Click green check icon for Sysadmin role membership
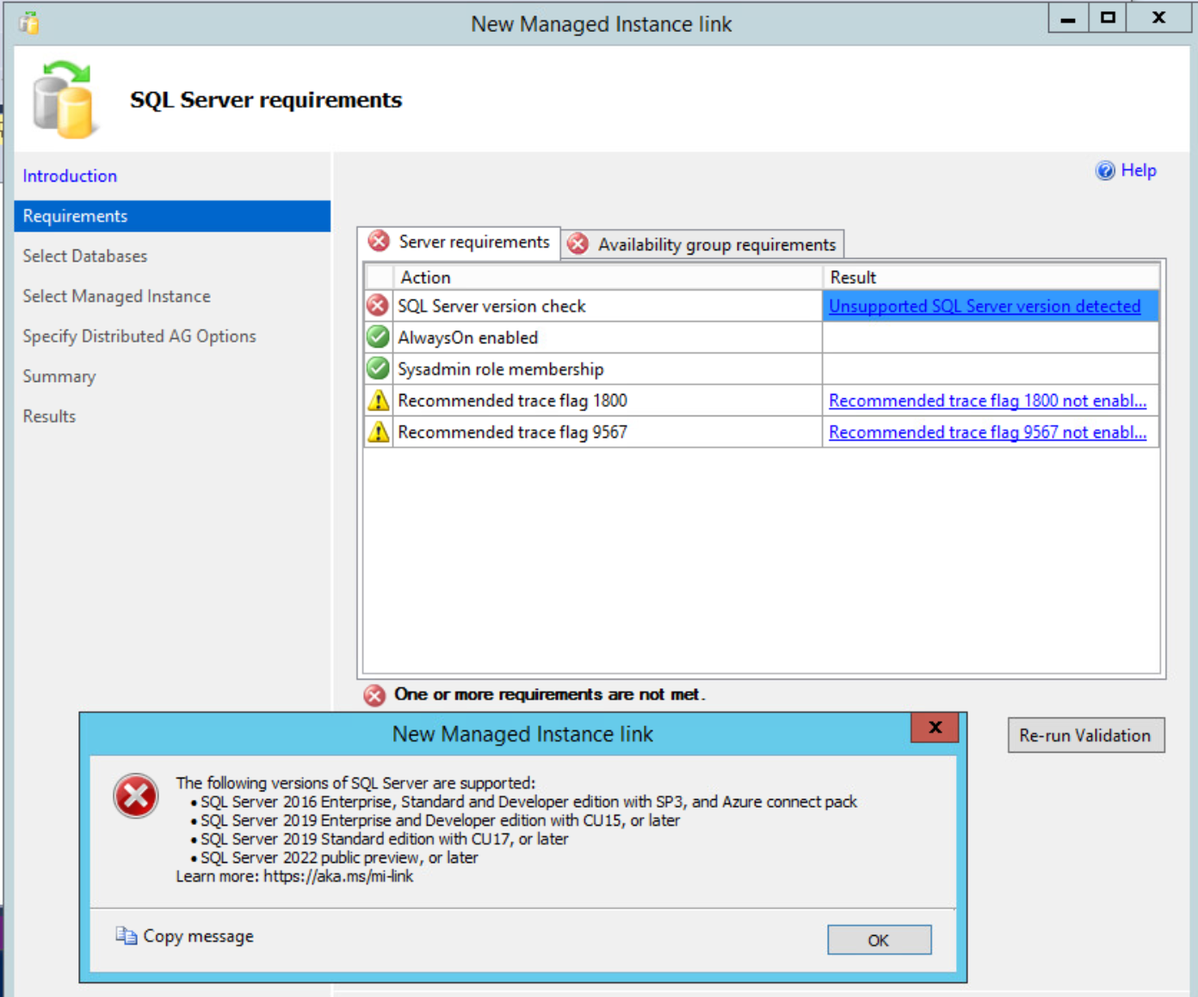Screen dimensions: 1198x997 coord(377,368)
